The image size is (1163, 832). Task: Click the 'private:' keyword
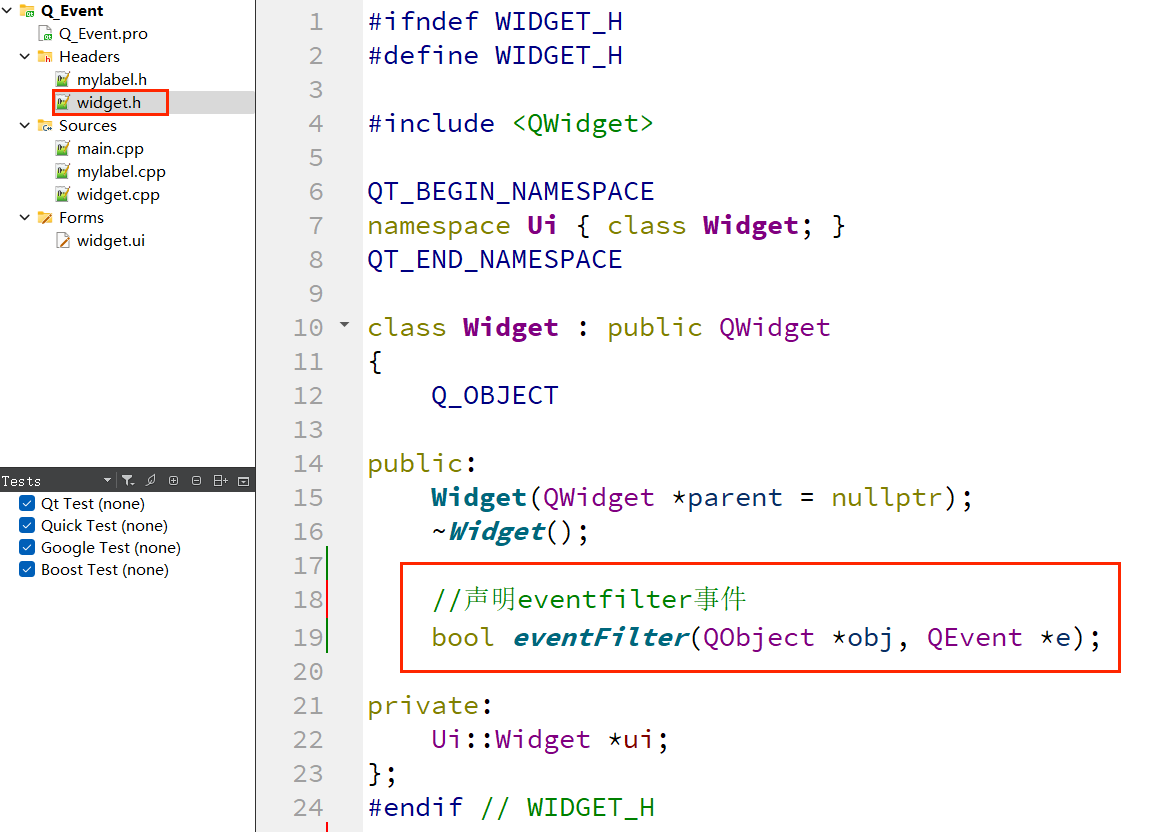pos(430,705)
